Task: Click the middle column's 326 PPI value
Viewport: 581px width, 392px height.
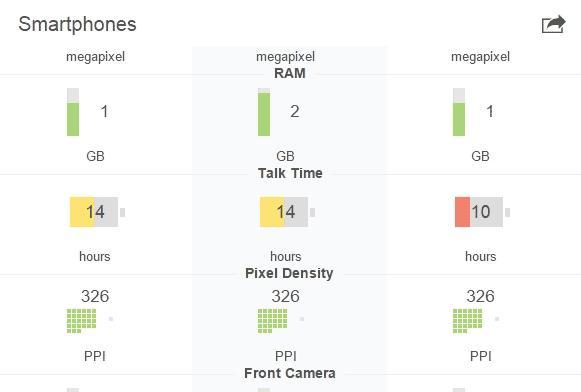Action: click(285, 296)
